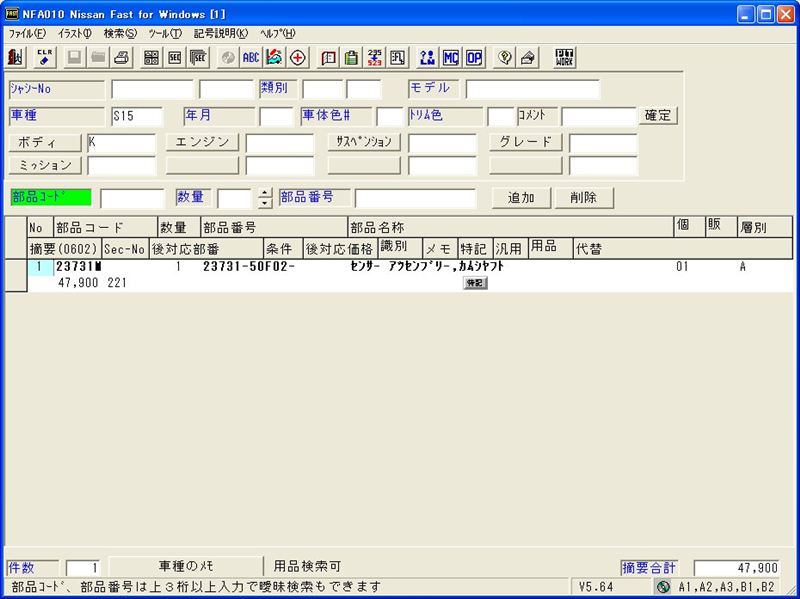
Task: Click the part code 23731M cell
Action: tap(79, 266)
